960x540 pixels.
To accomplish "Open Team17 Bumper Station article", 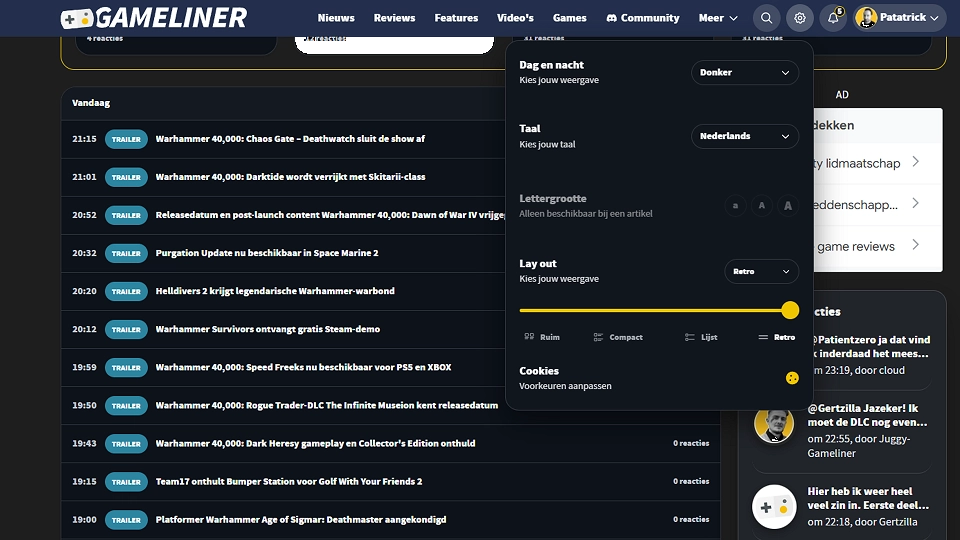I will pyautogui.click(x=288, y=481).
